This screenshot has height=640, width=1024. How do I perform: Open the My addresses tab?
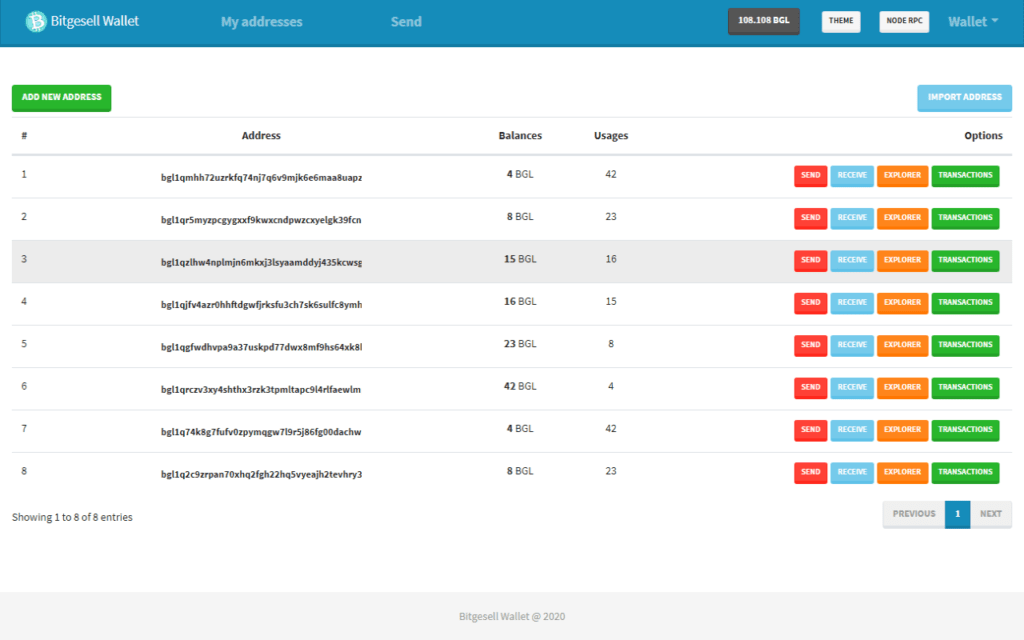pos(261,22)
